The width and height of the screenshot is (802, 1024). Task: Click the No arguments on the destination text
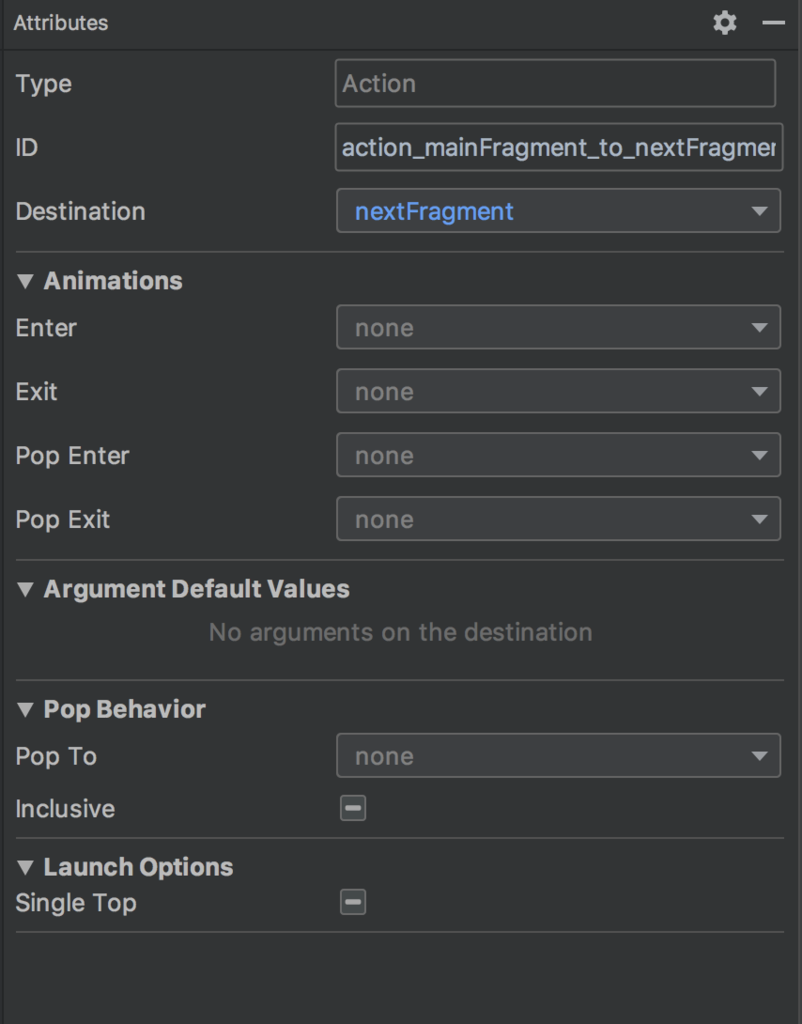click(x=400, y=632)
